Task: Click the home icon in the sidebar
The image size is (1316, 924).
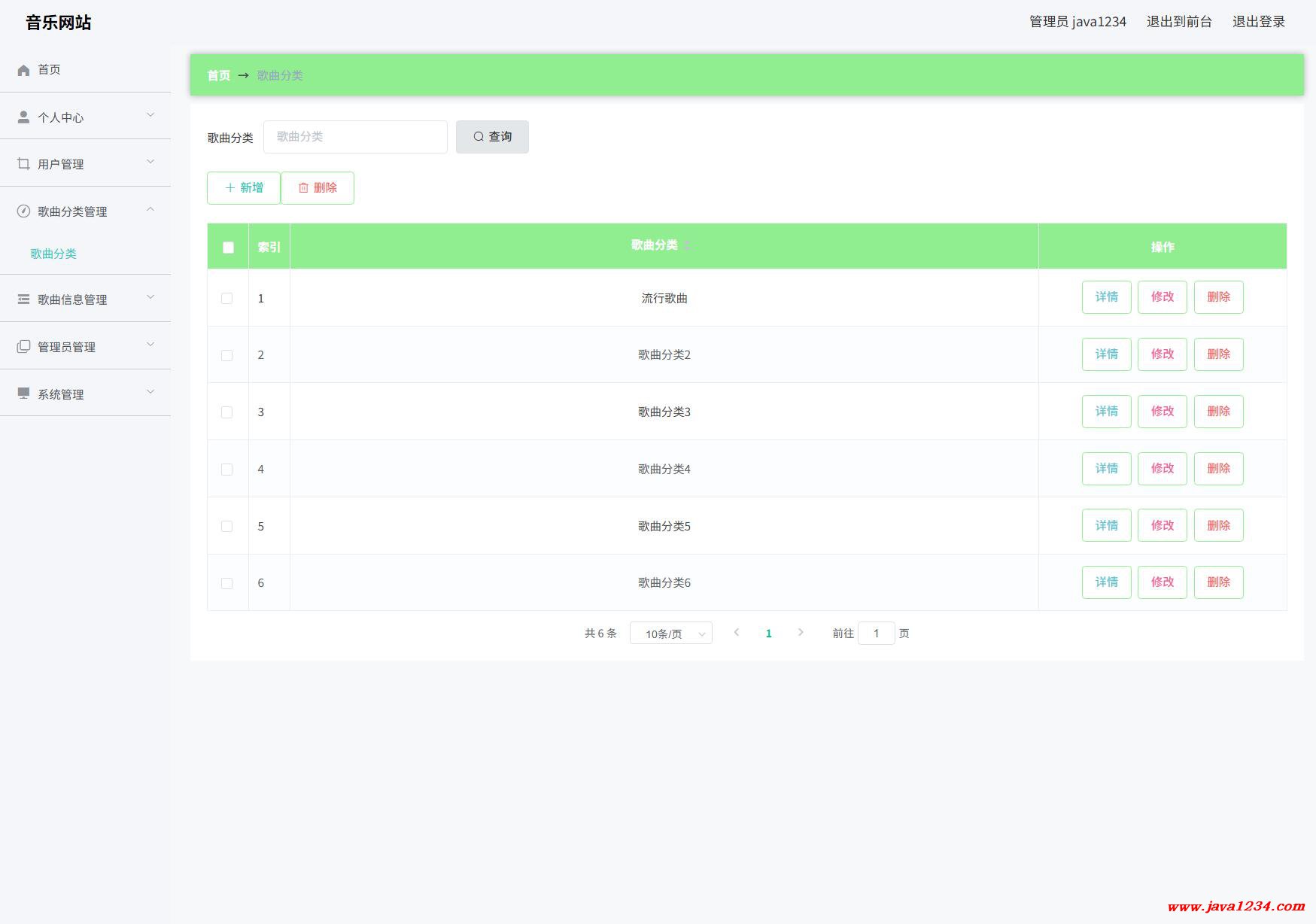Action: [x=23, y=70]
